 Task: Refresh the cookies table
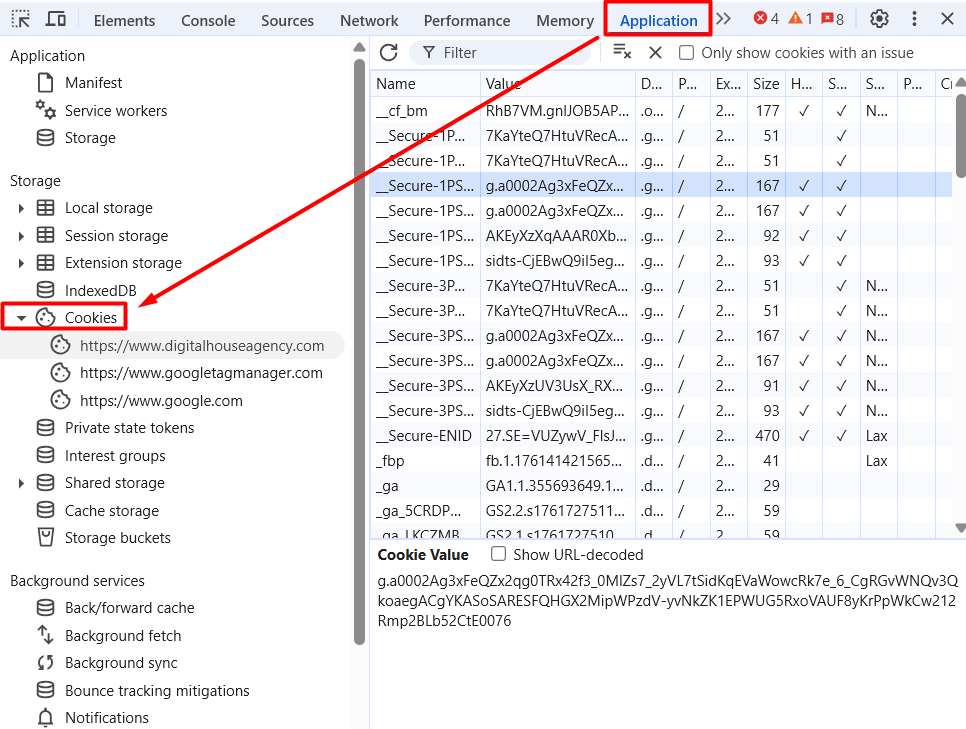point(389,52)
